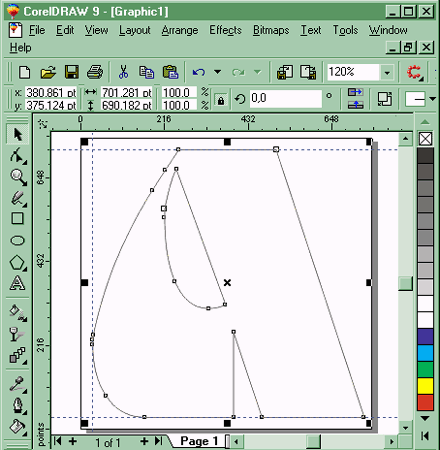
Task: Go to the last page button
Action: click(x=159, y=441)
